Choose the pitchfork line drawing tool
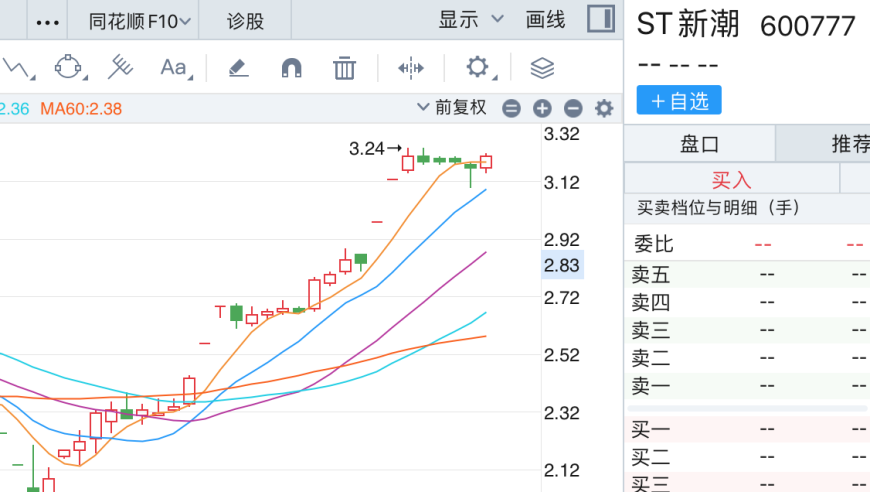870x492 pixels. click(x=120, y=68)
